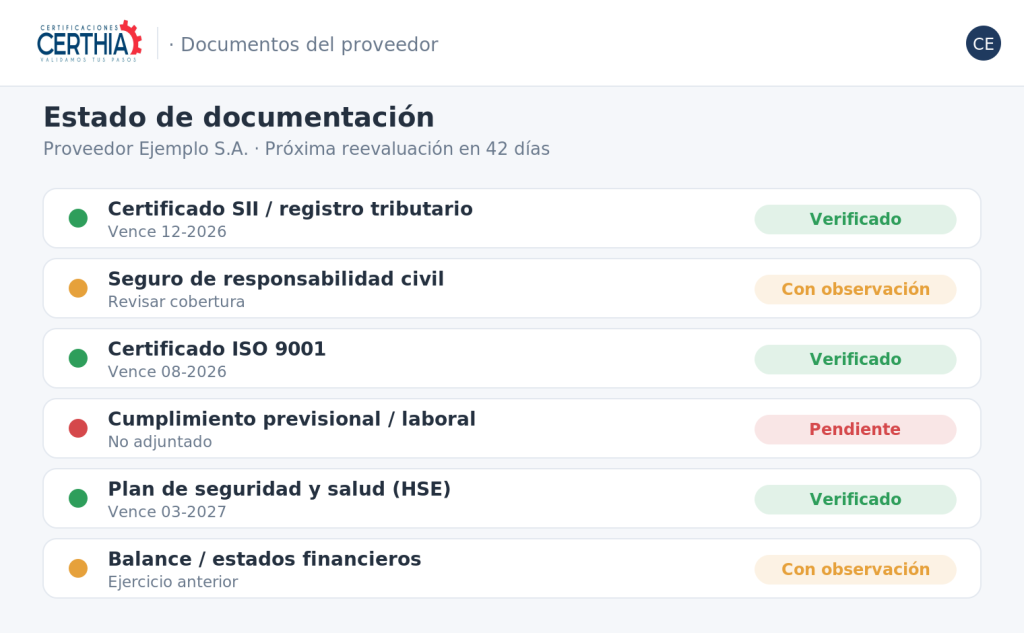Click Verificado badge on ISO 9001 row

(856, 359)
